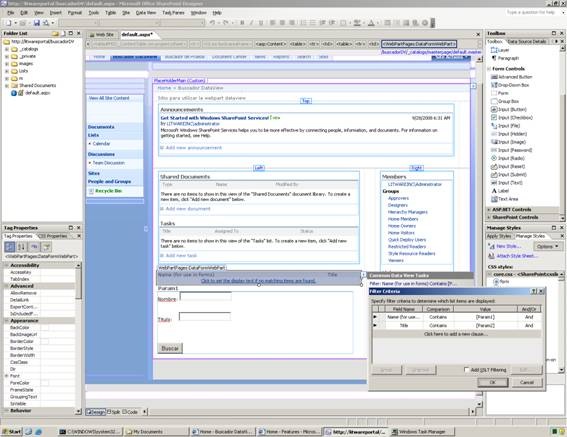This screenshot has width=567, height=437.
Task: Select Input (Button) control in Toolbox
Action: 509,109
